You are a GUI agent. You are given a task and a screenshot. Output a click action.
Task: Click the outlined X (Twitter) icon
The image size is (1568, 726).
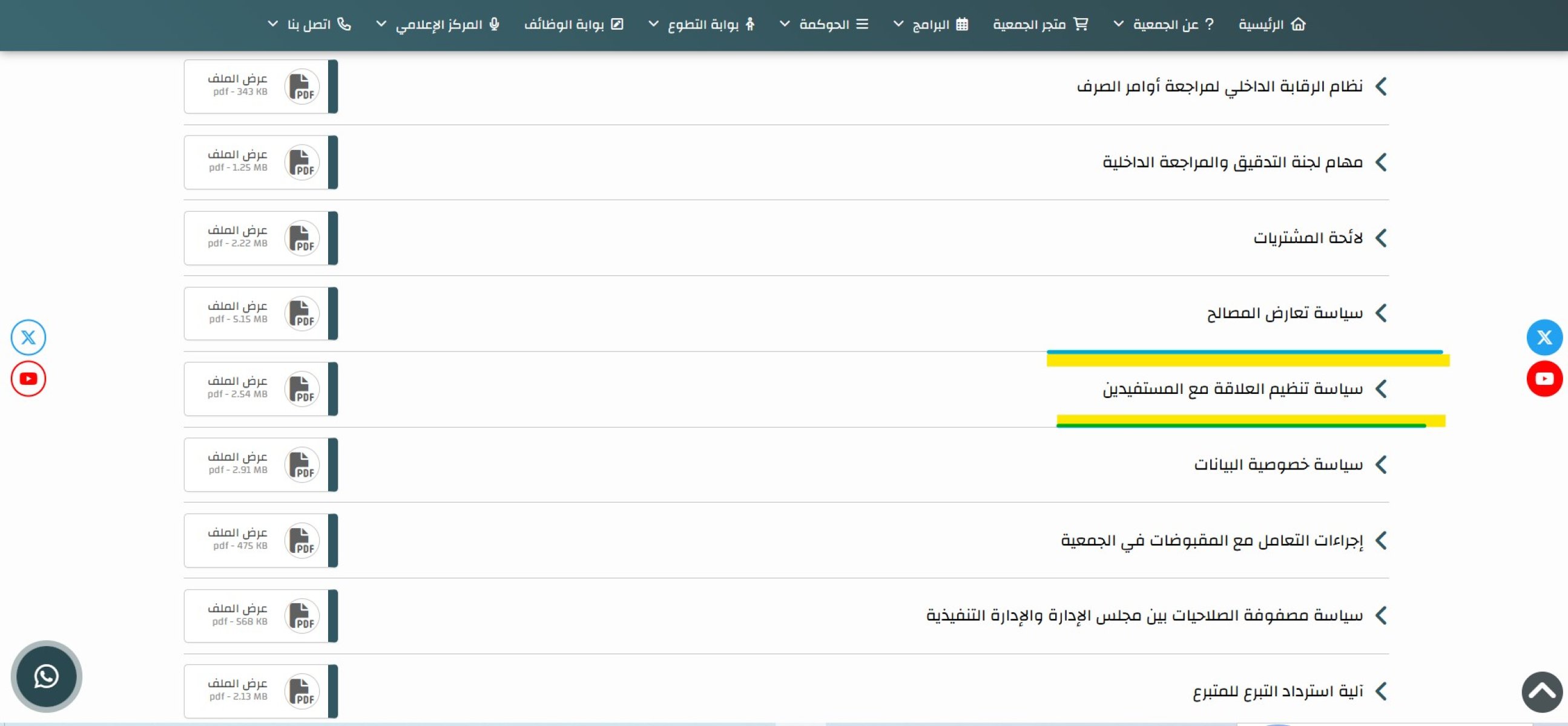(28, 337)
